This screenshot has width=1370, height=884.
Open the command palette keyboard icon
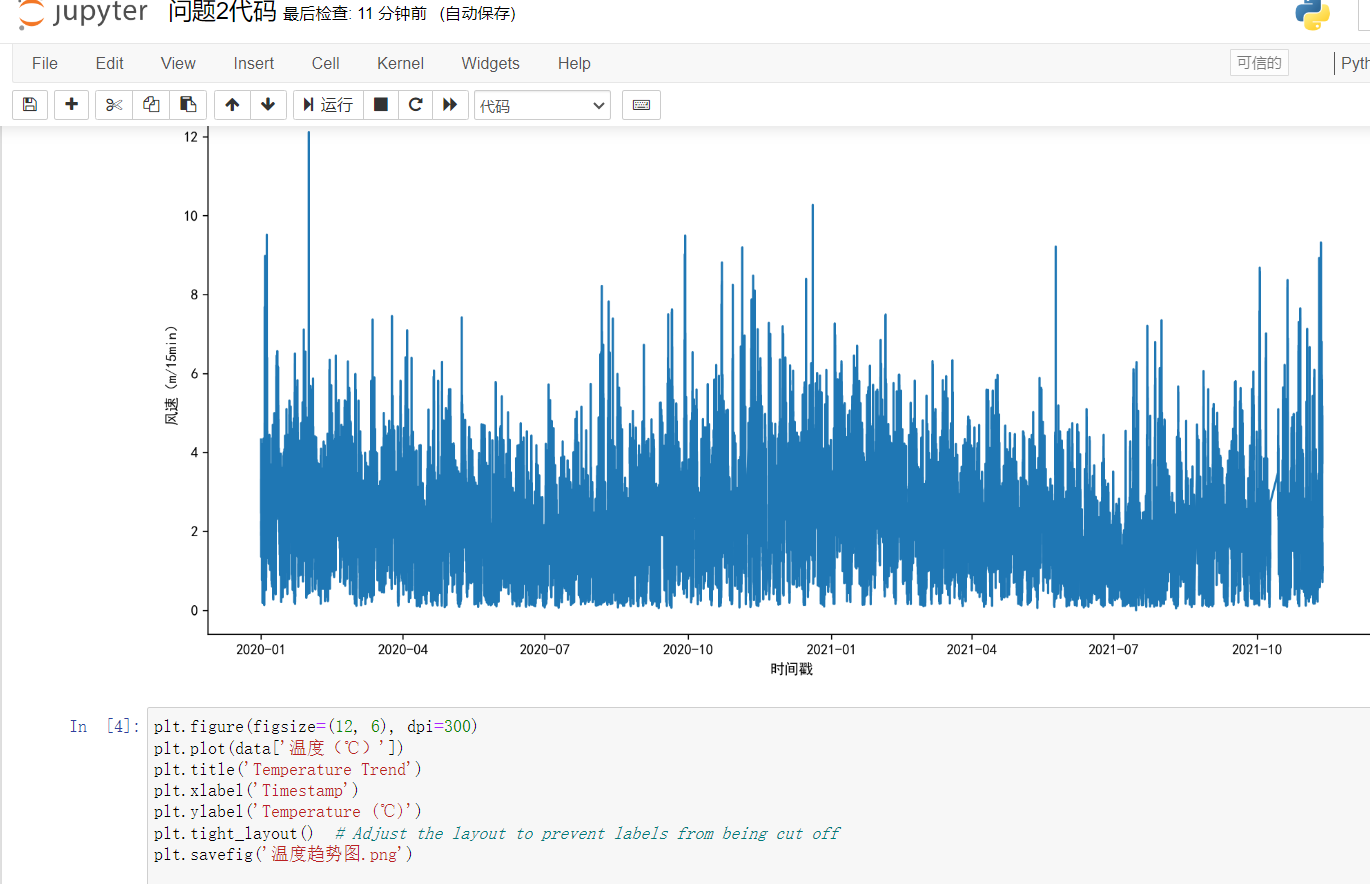pyautogui.click(x=641, y=105)
